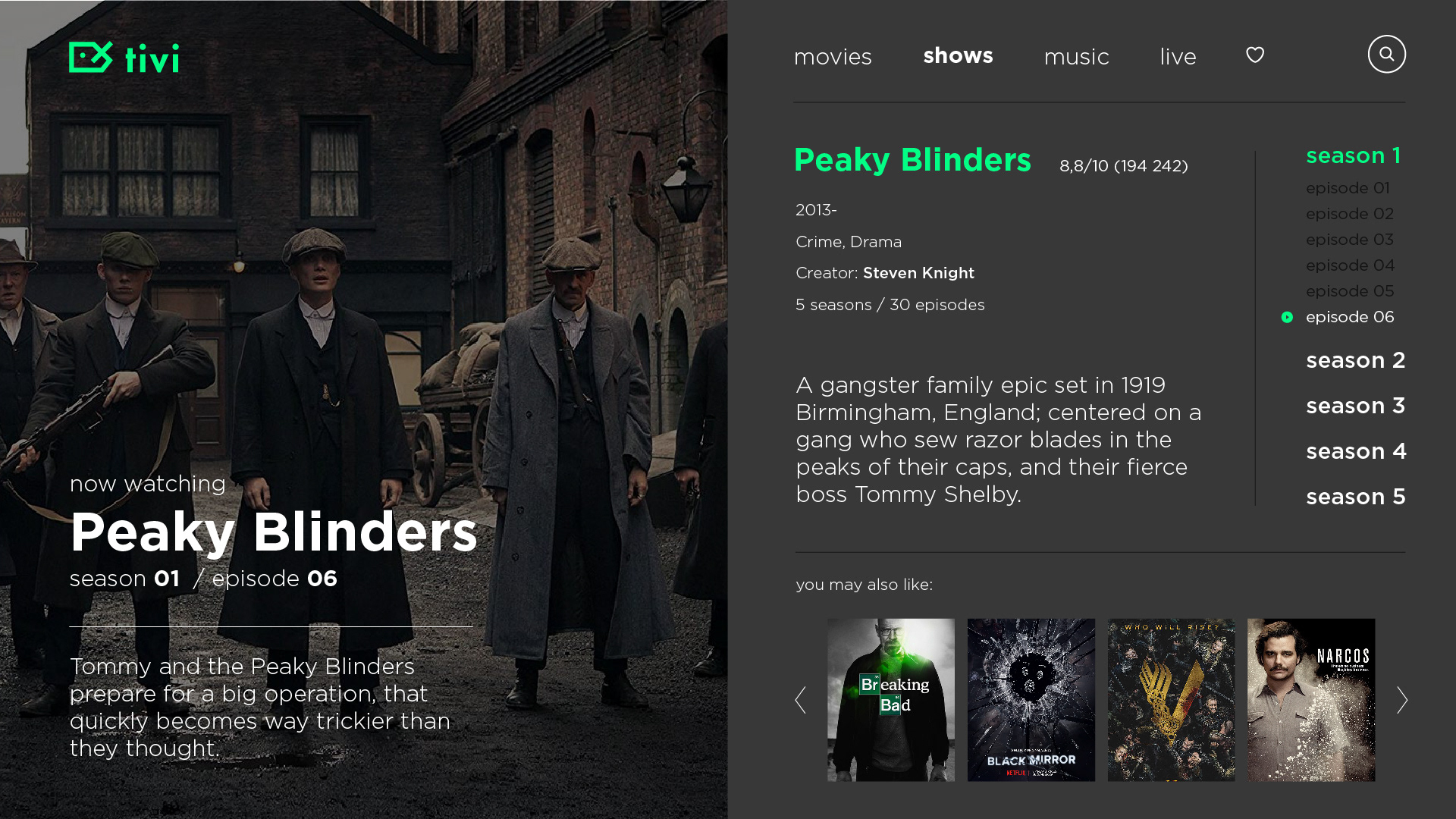Show previous recommendations with left arrow

800,699
